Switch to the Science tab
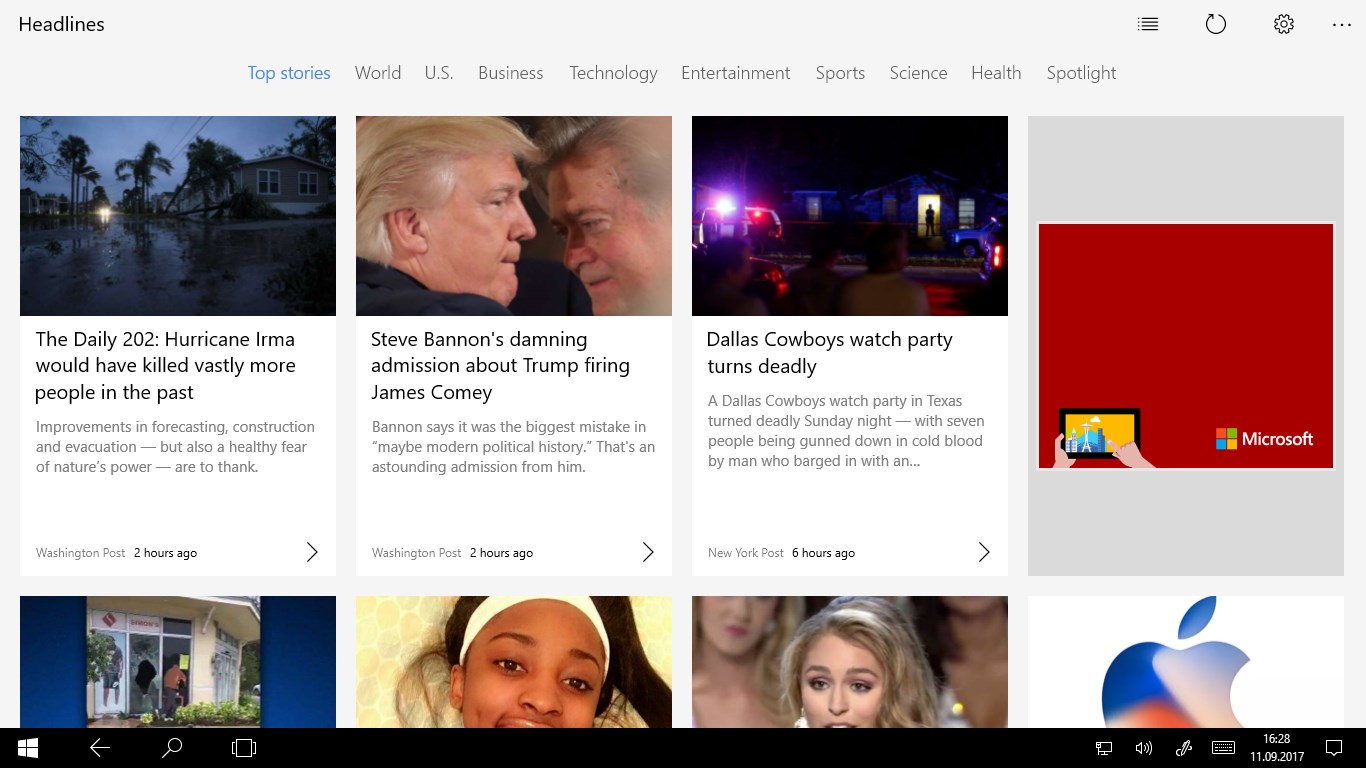 click(918, 73)
